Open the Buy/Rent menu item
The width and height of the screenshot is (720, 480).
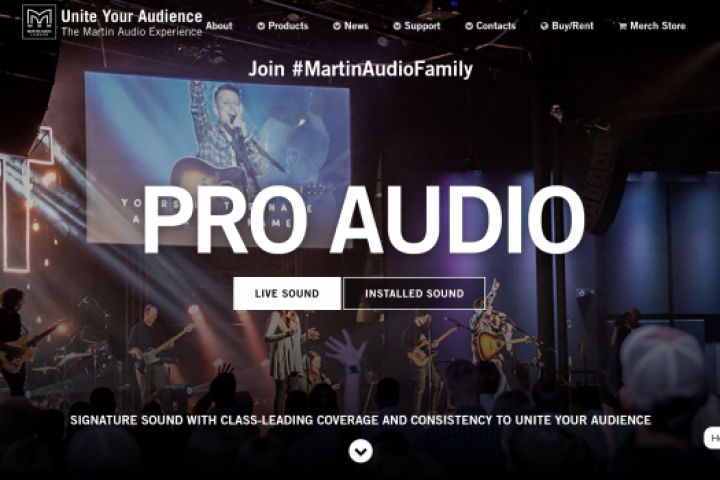(567, 26)
